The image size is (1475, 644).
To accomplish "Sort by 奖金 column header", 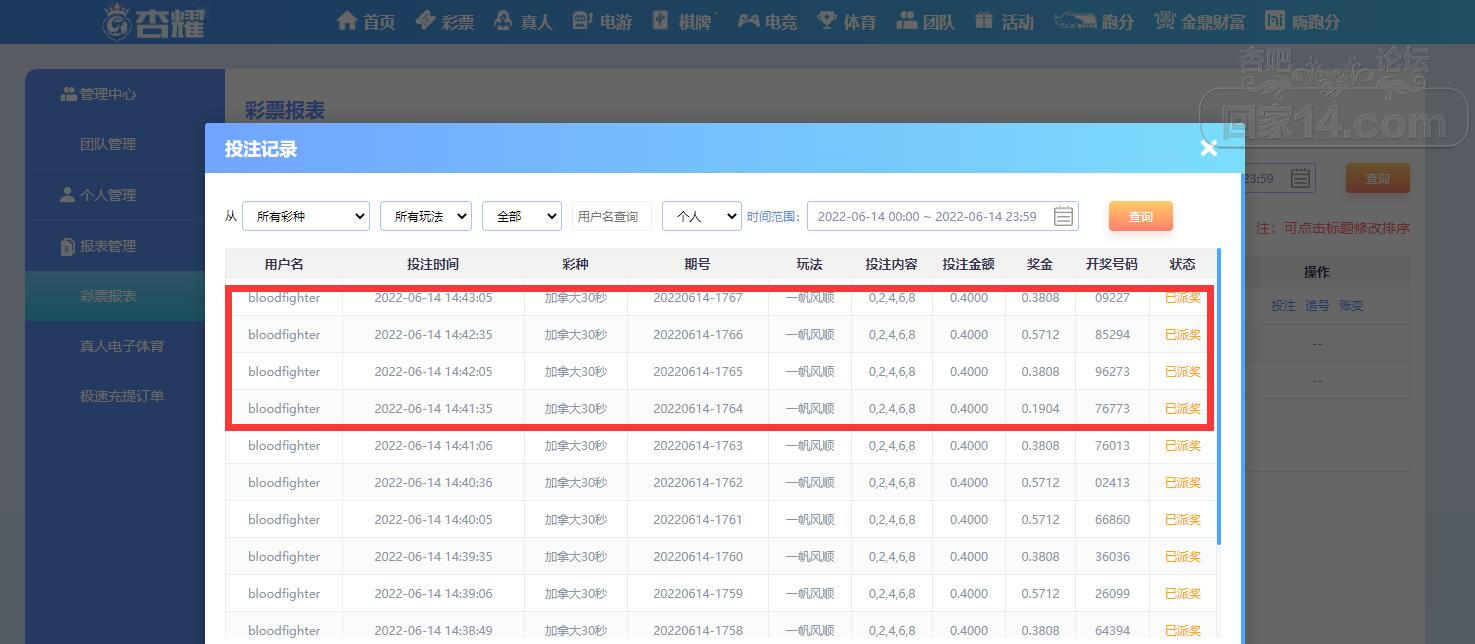I will 1040,264.
